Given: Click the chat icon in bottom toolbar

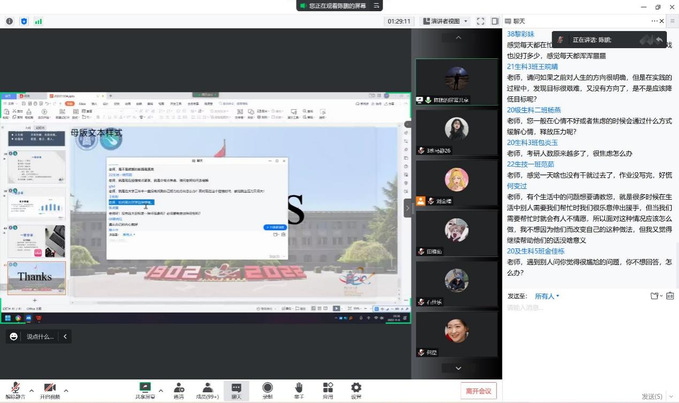Looking at the screenshot, I should 237,389.
